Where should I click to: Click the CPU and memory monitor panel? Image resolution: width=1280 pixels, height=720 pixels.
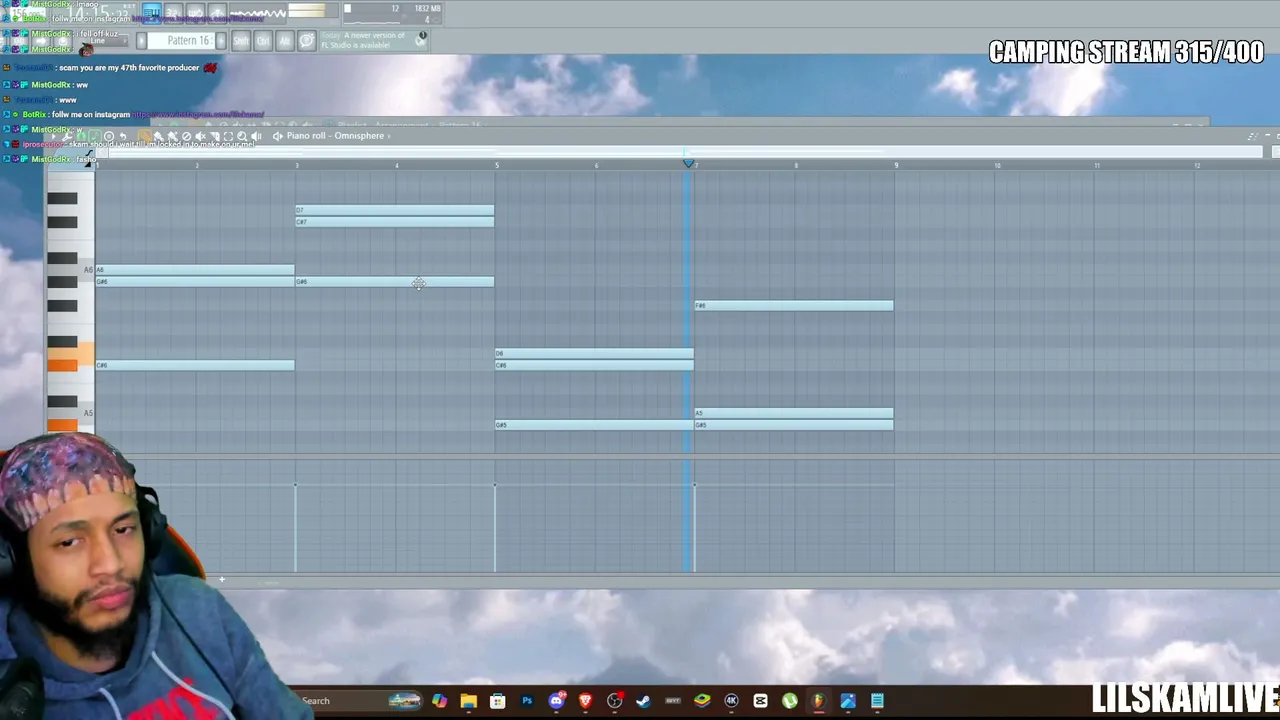click(x=392, y=13)
